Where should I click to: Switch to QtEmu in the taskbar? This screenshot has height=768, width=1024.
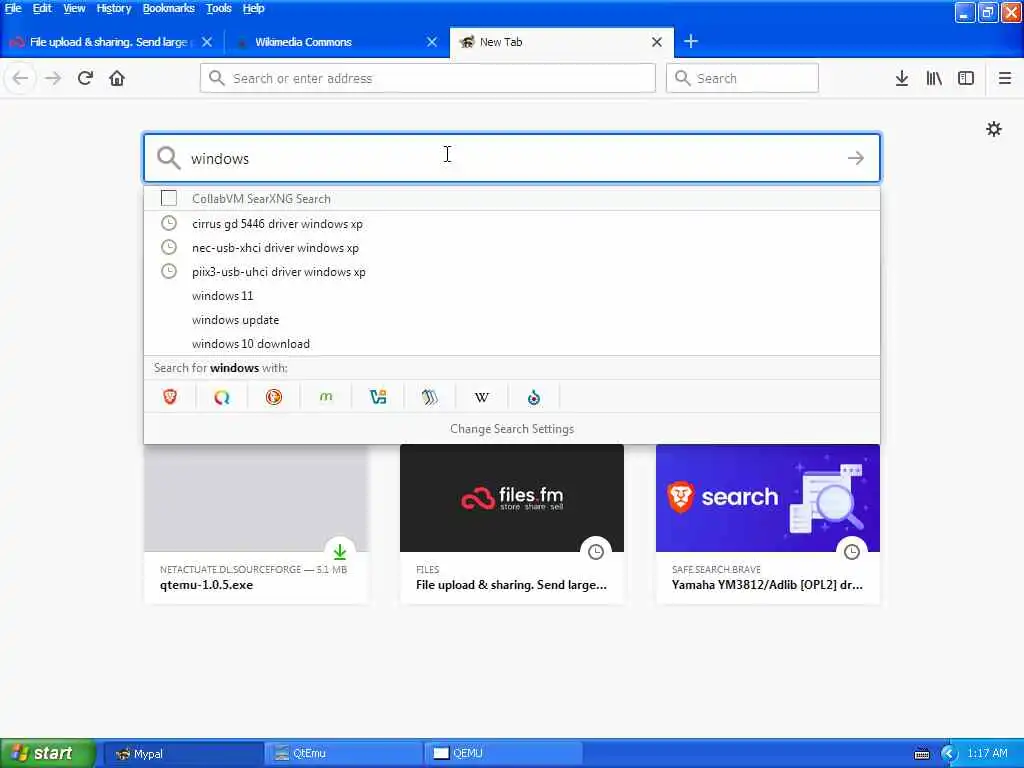coord(344,754)
